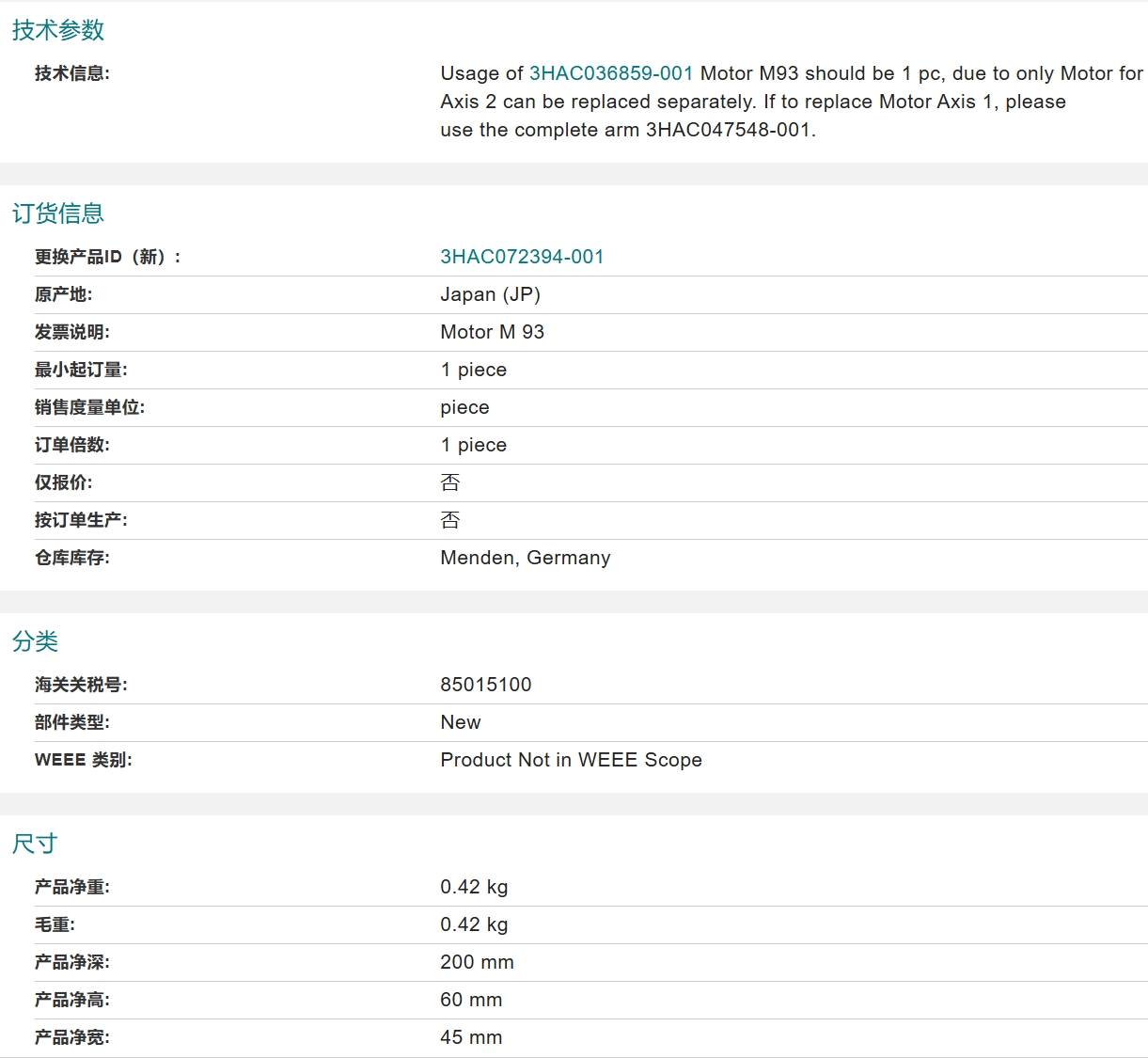Click the arm part number 3HAC047548-001 text

click(x=728, y=130)
